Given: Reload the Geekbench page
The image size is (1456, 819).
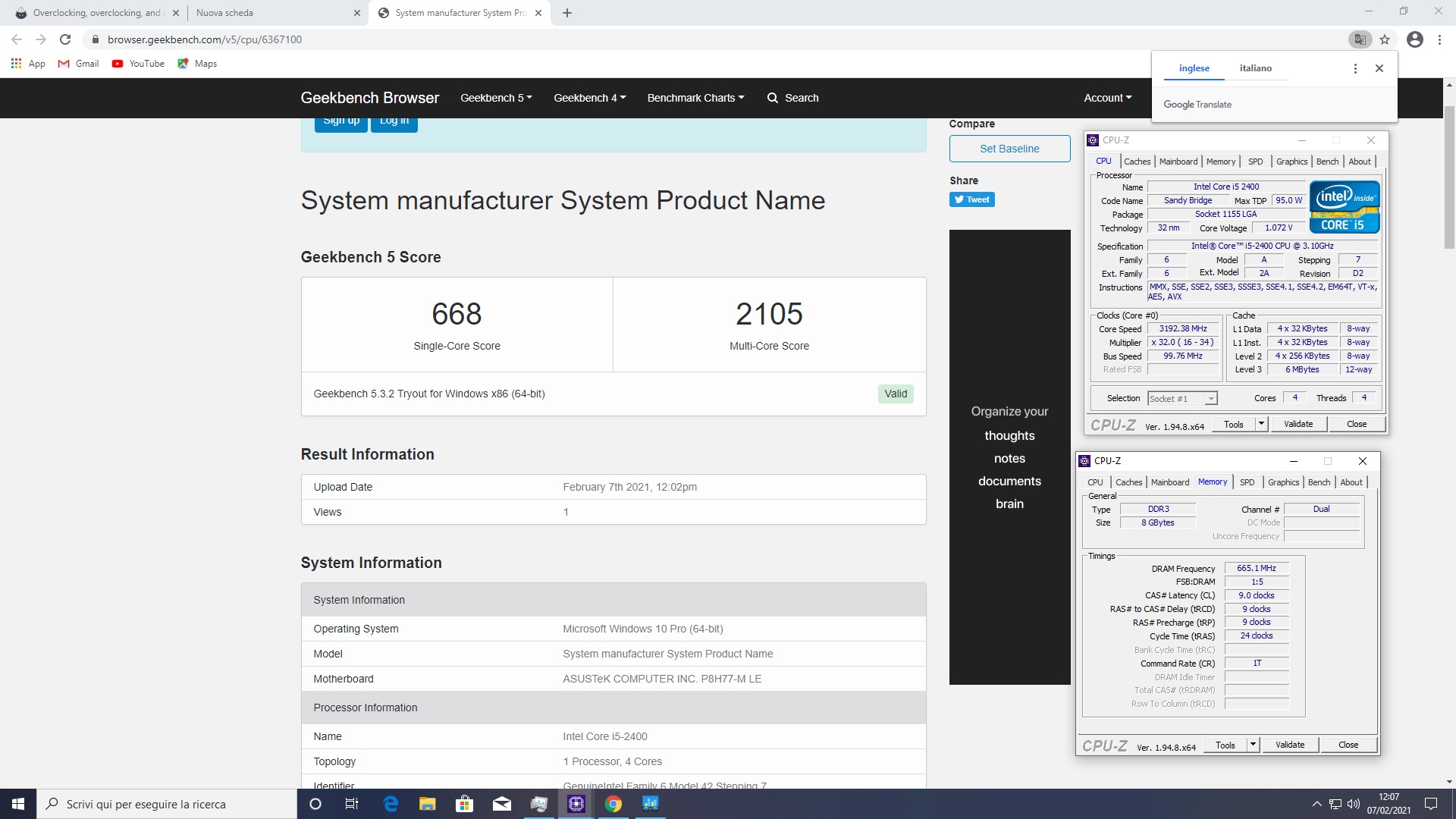Looking at the screenshot, I should [x=65, y=39].
